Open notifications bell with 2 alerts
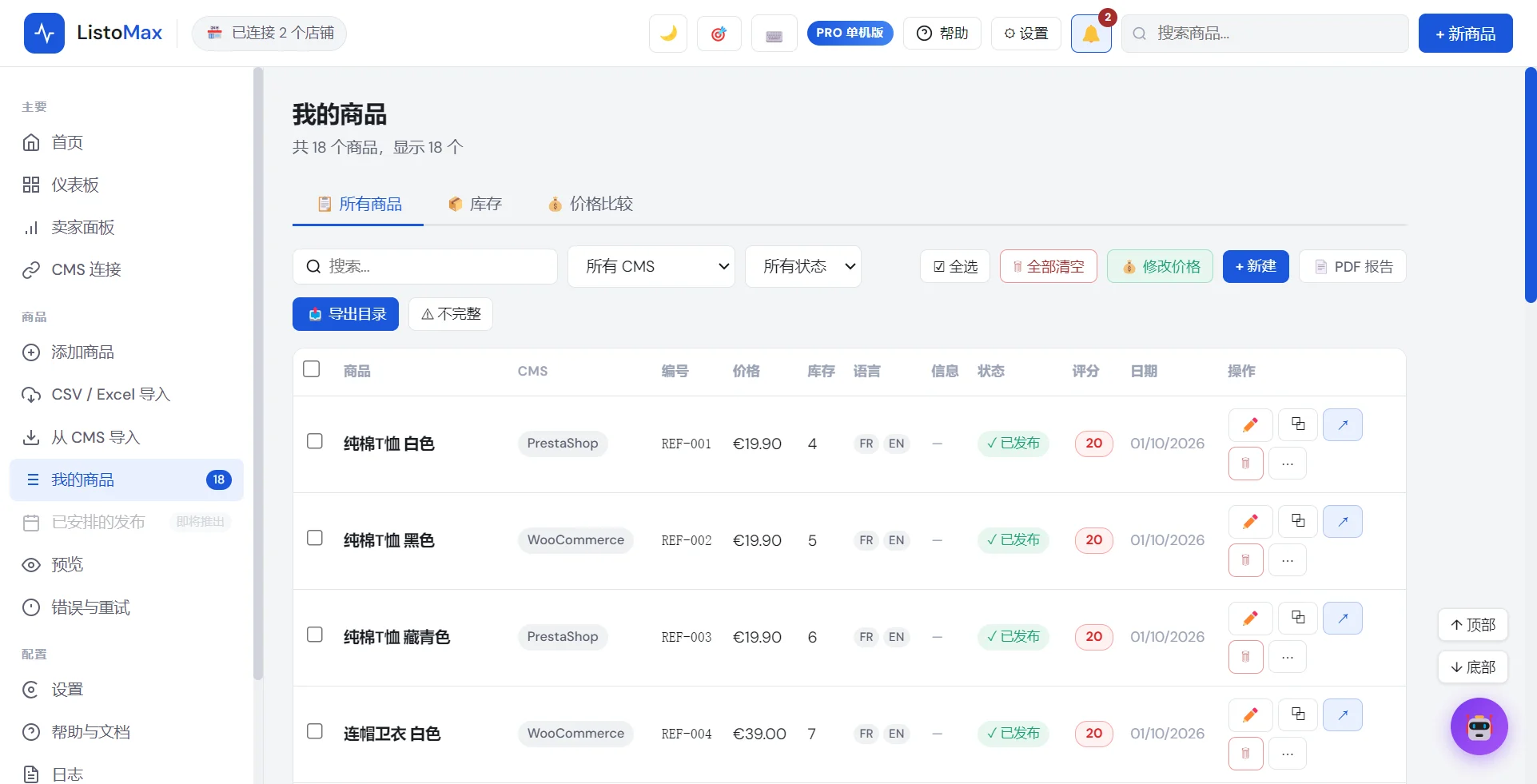This screenshot has height=784, width=1537. (1091, 34)
